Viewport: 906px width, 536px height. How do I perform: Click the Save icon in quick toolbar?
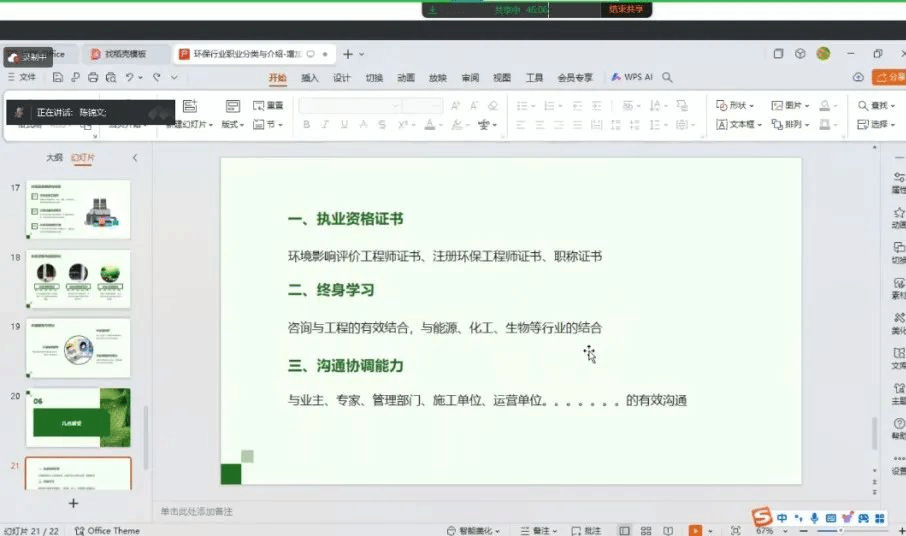coord(59,78)
